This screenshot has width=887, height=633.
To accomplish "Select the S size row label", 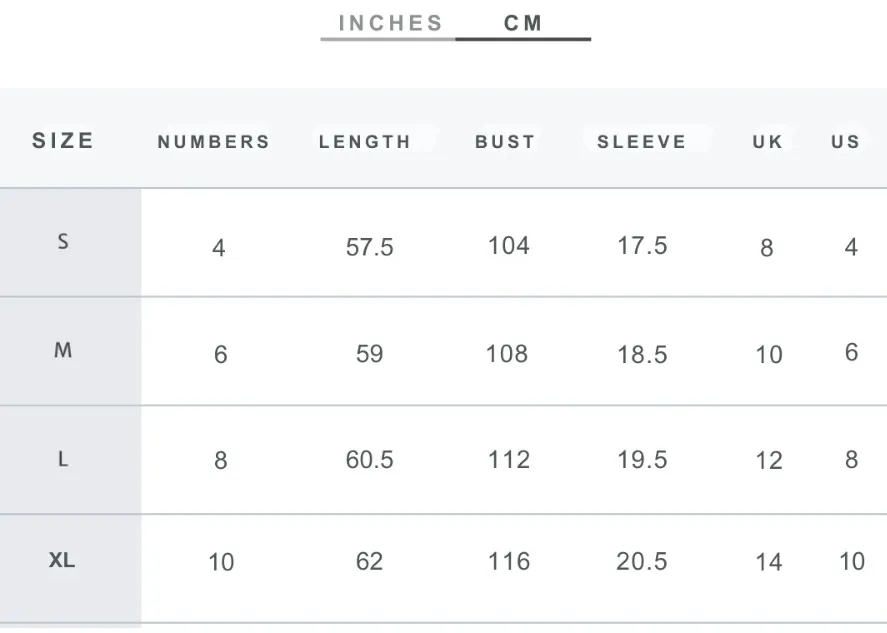I will [63, 242].
